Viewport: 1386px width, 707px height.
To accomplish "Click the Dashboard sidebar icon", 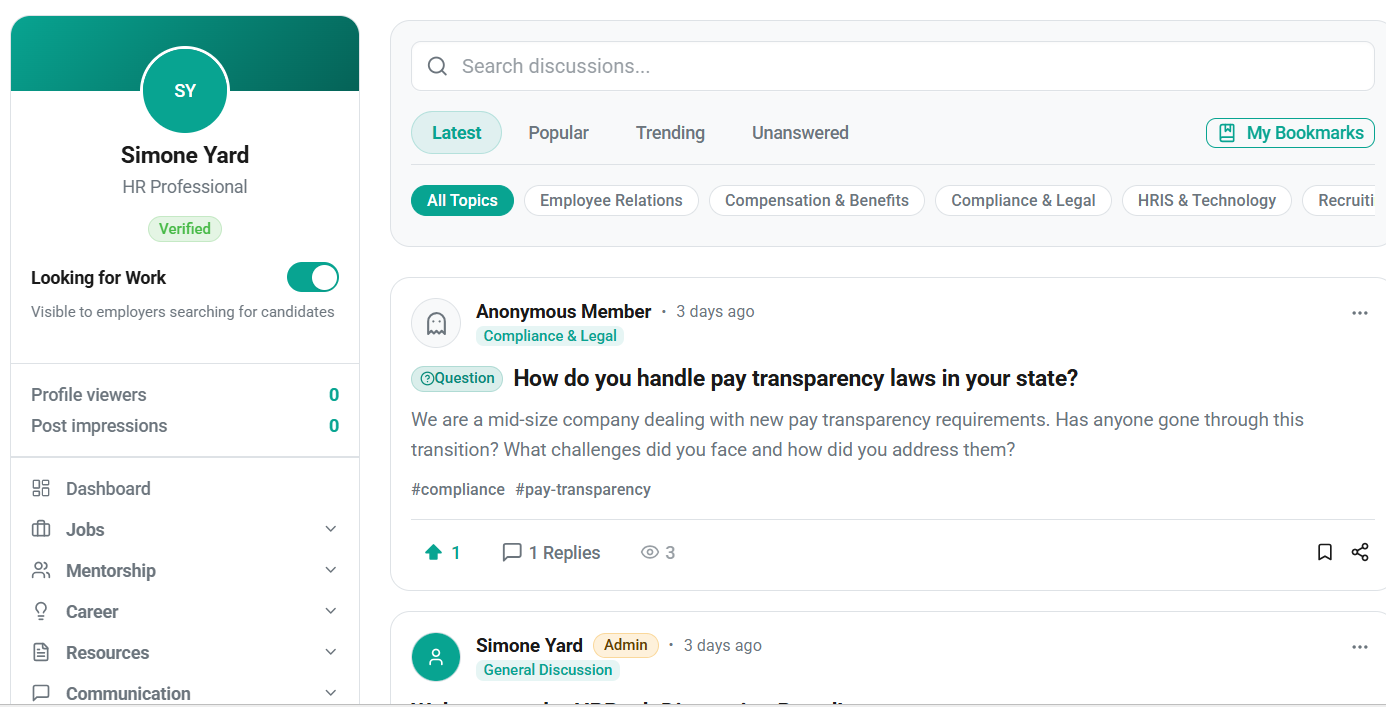I will [x=41, y=488].
